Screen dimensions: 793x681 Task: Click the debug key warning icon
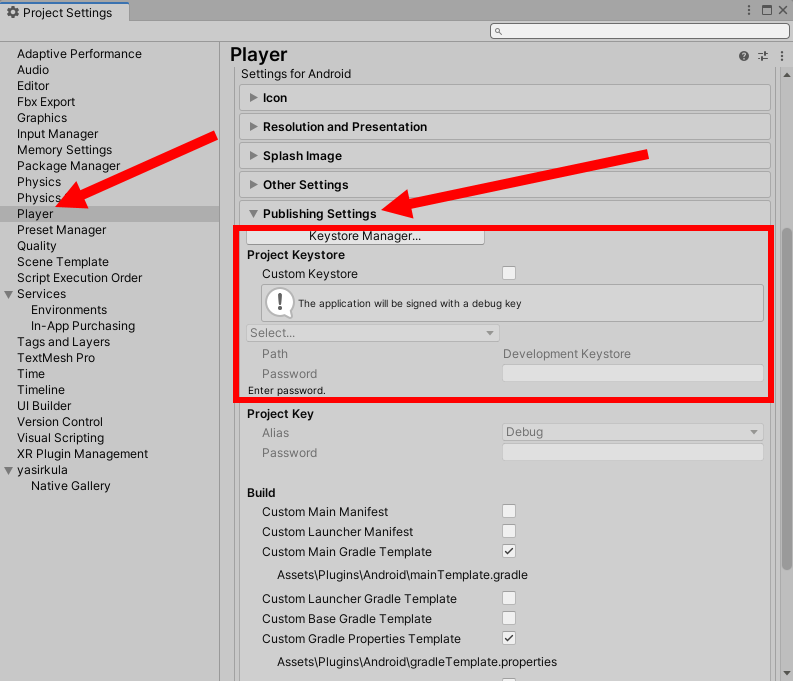(x=280, y=303)
